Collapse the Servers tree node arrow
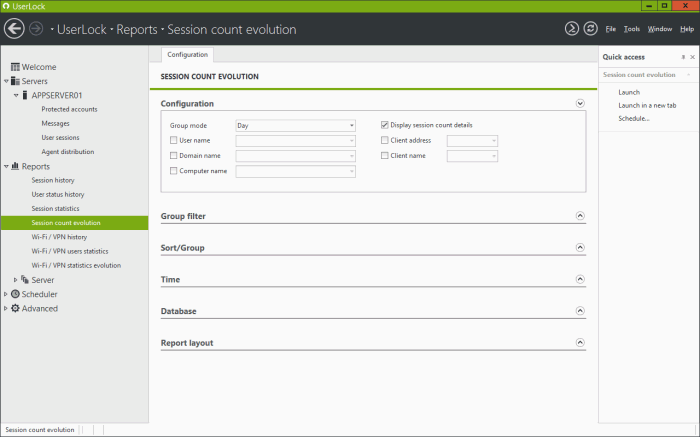 (x=6, y=81)
